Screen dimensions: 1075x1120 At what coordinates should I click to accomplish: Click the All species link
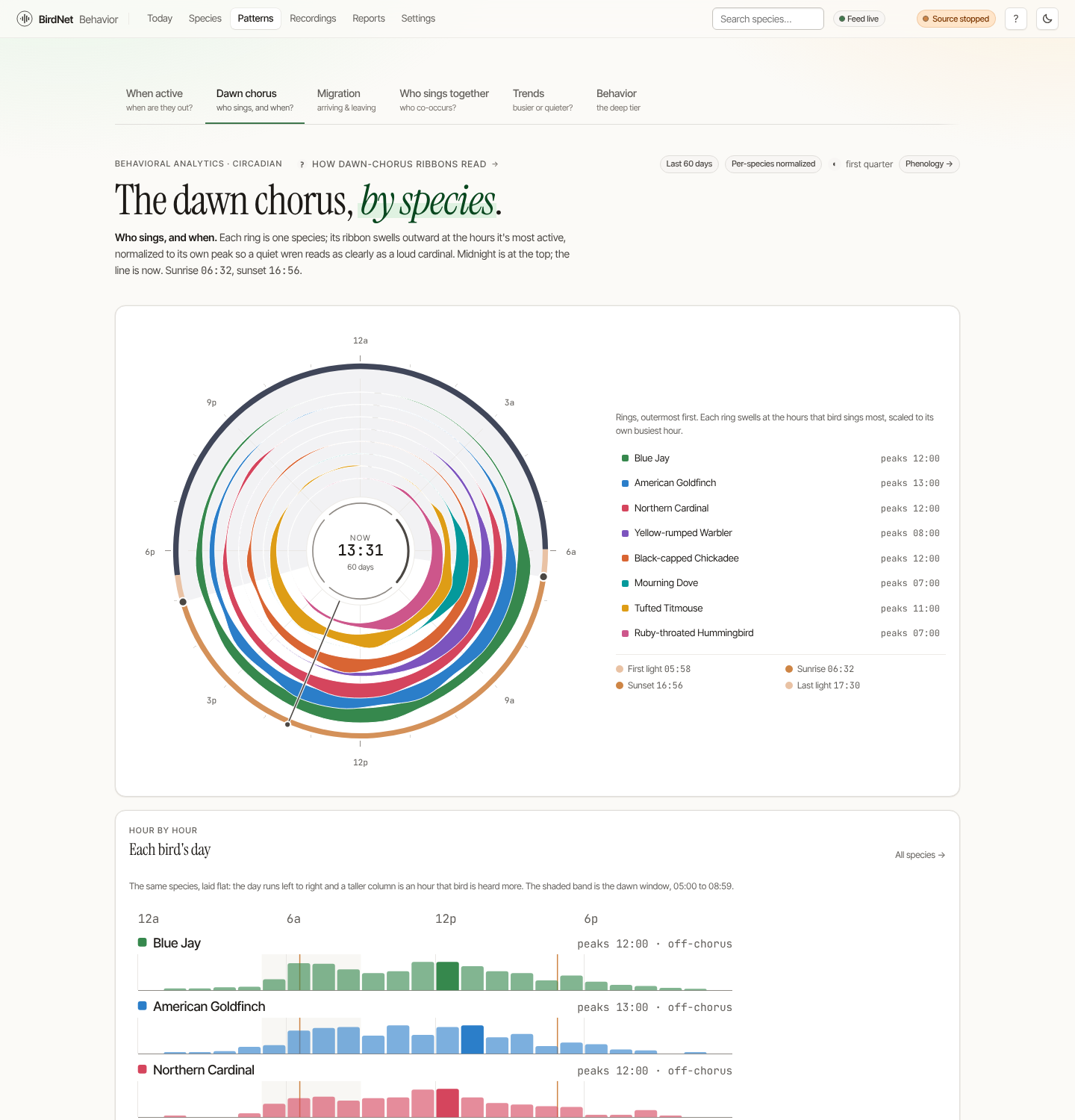point(920,855)
